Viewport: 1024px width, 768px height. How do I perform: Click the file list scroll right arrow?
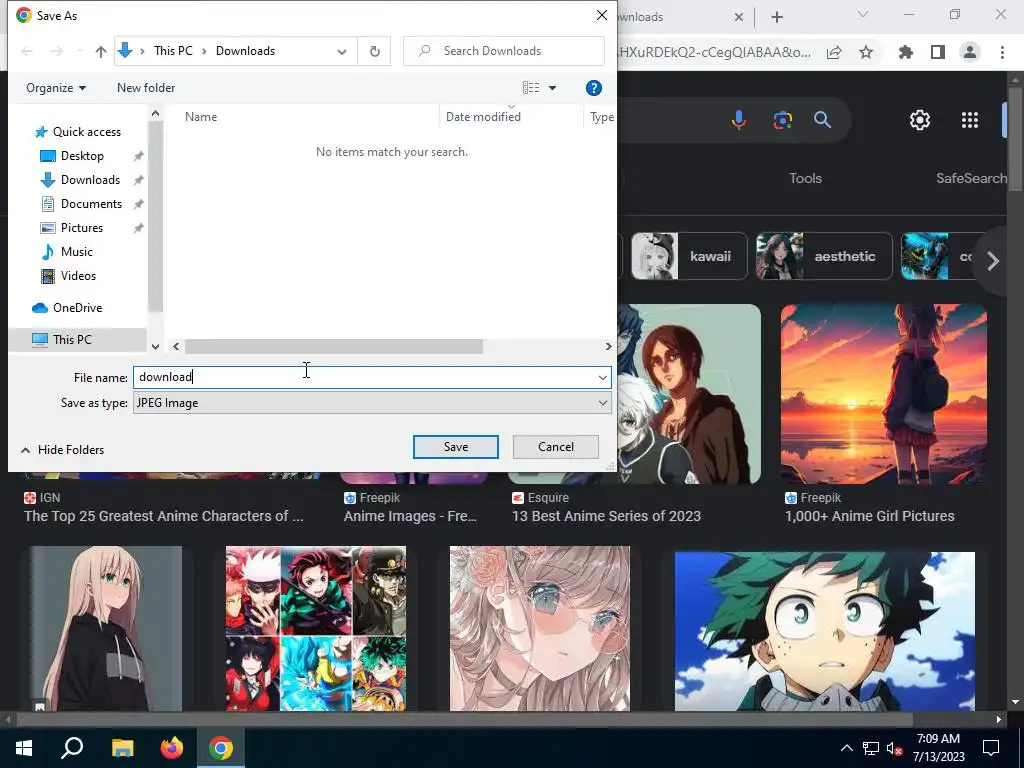609,347
